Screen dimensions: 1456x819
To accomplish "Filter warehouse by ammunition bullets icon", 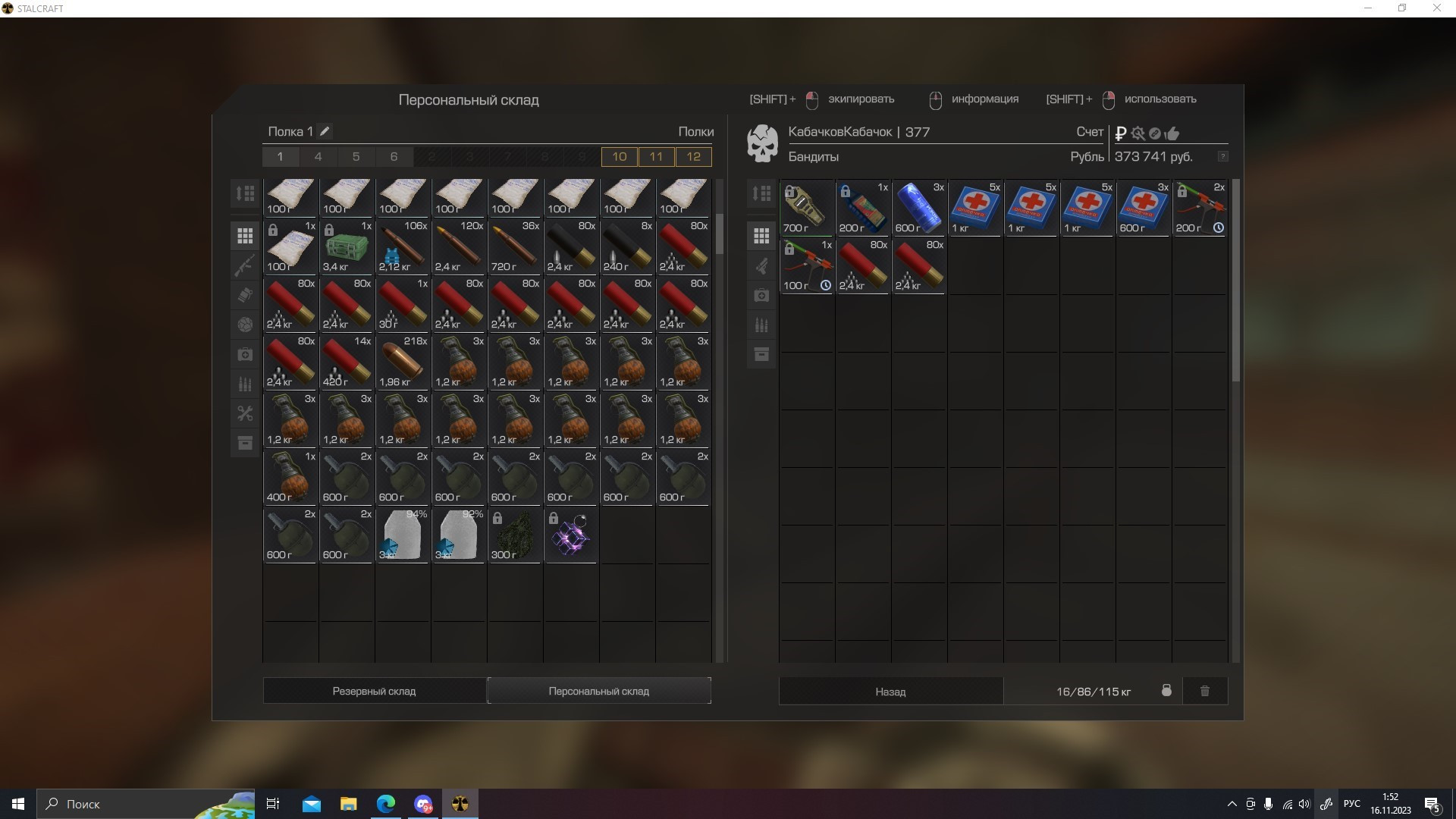I will click(x=245, y=384).
